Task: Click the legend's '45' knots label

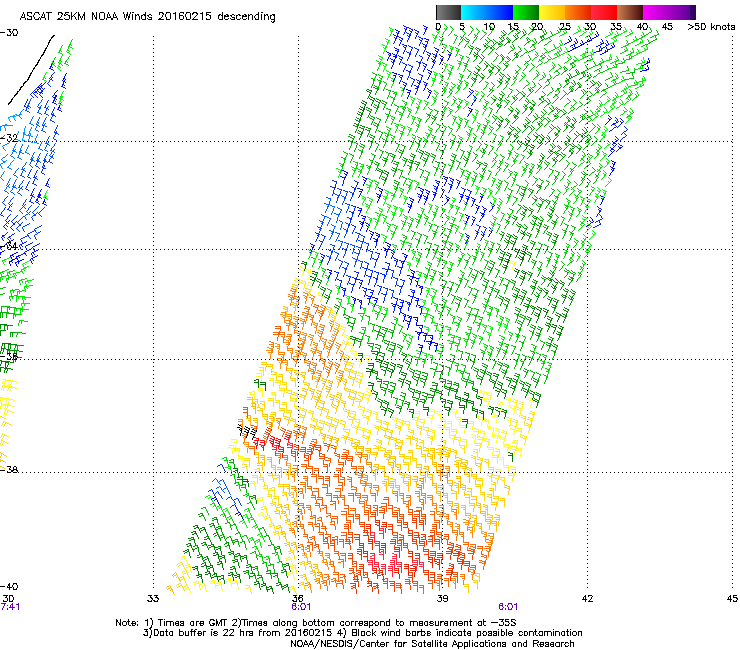Action: tap(667, 27)
